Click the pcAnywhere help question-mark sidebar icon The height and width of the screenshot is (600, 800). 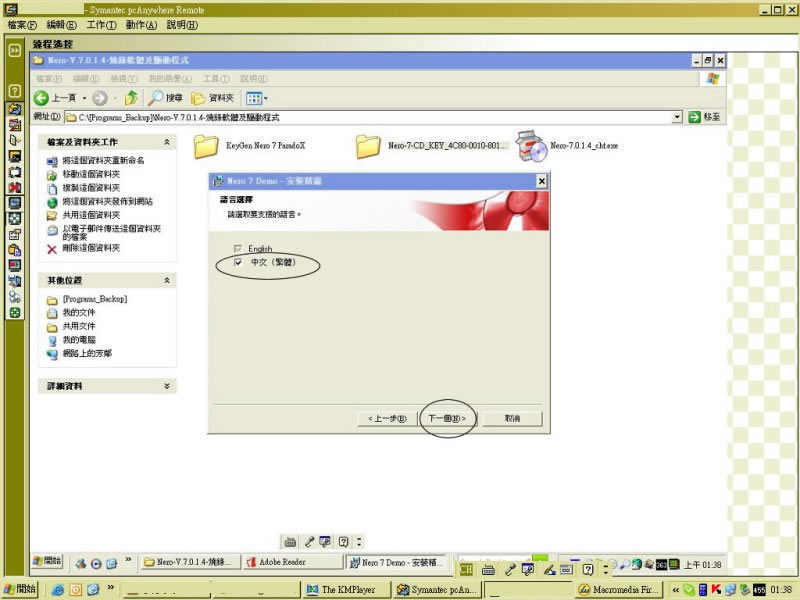pyautogui.click(x=15, y=91)
